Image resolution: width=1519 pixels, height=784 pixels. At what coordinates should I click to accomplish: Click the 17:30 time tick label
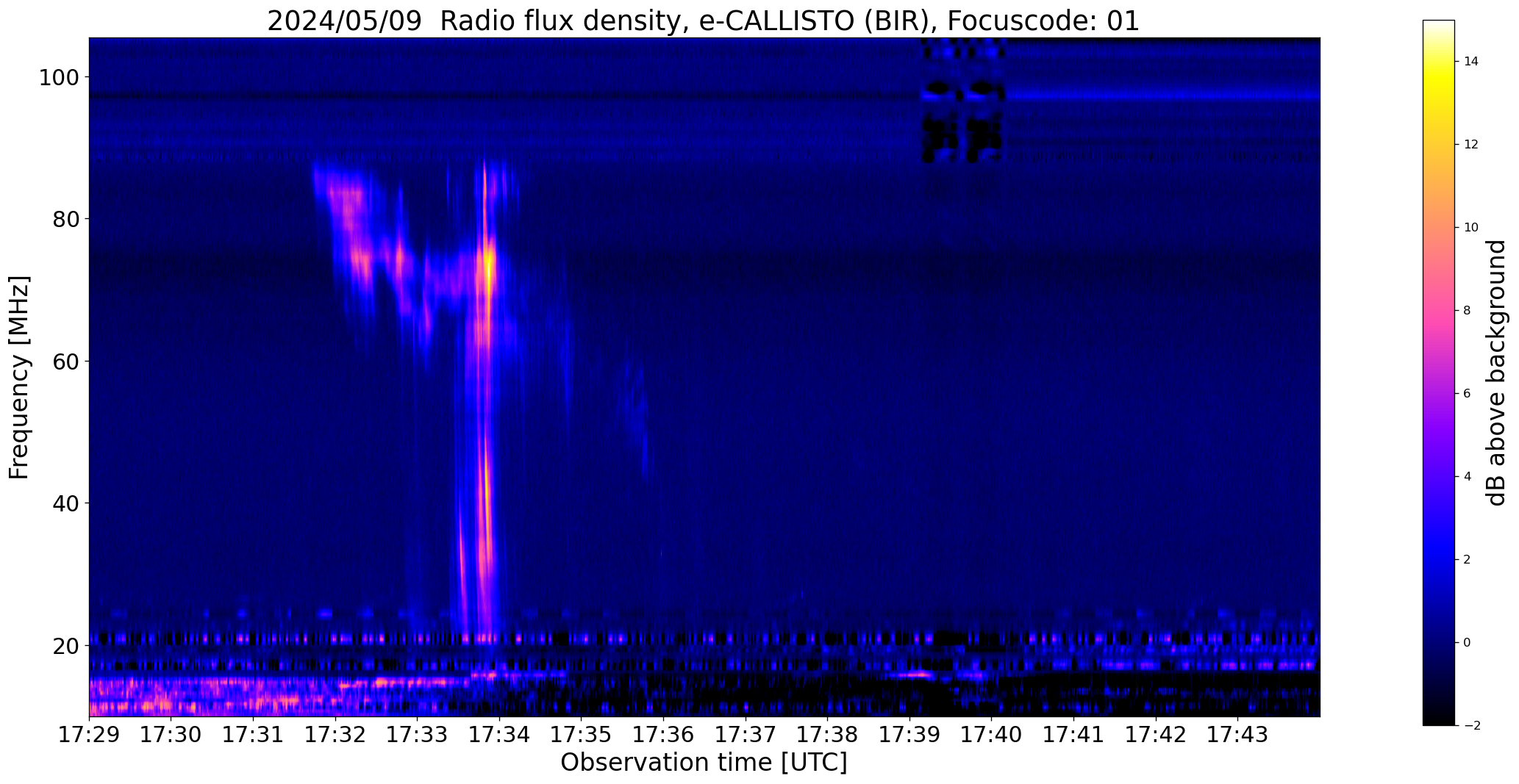171,734
